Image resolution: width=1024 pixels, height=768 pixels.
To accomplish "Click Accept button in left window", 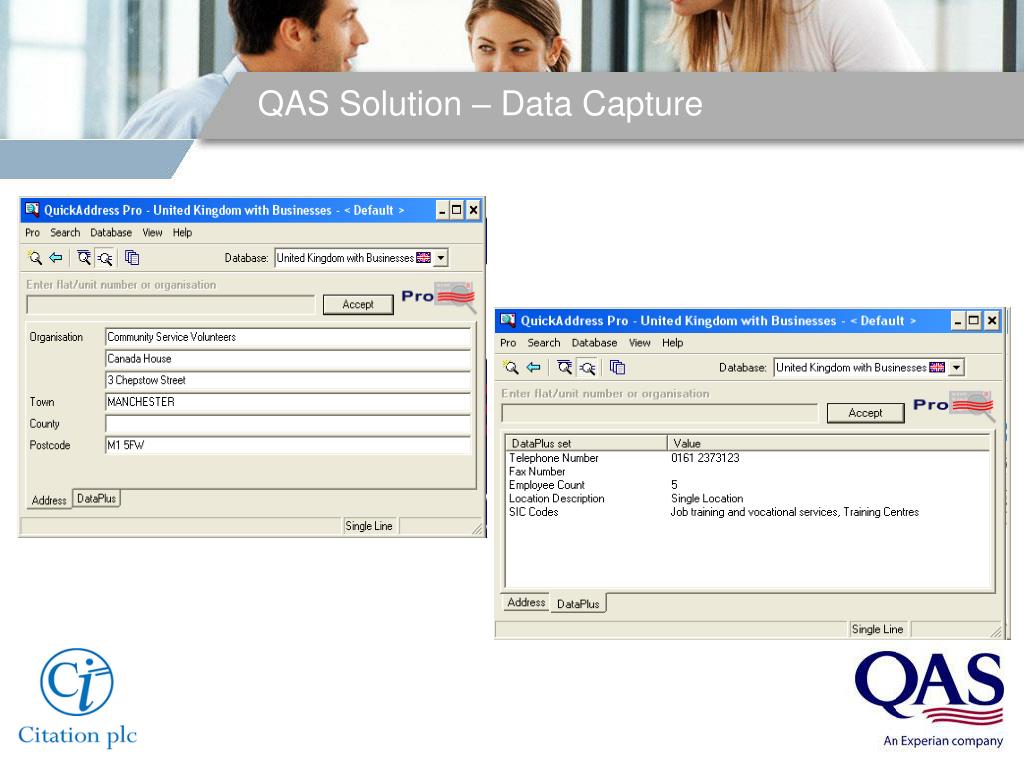I will click(358, 304).
